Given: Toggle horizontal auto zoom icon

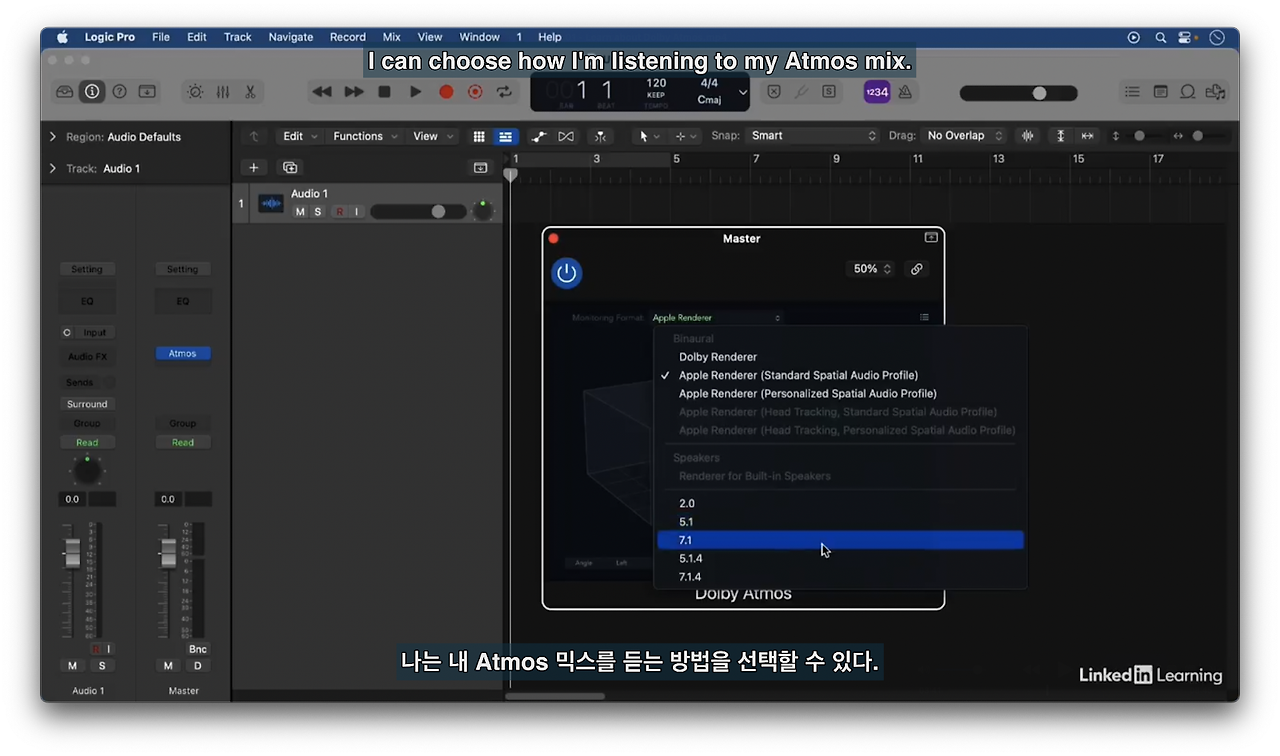Looking at the screenshot, I should (1088, 136).
